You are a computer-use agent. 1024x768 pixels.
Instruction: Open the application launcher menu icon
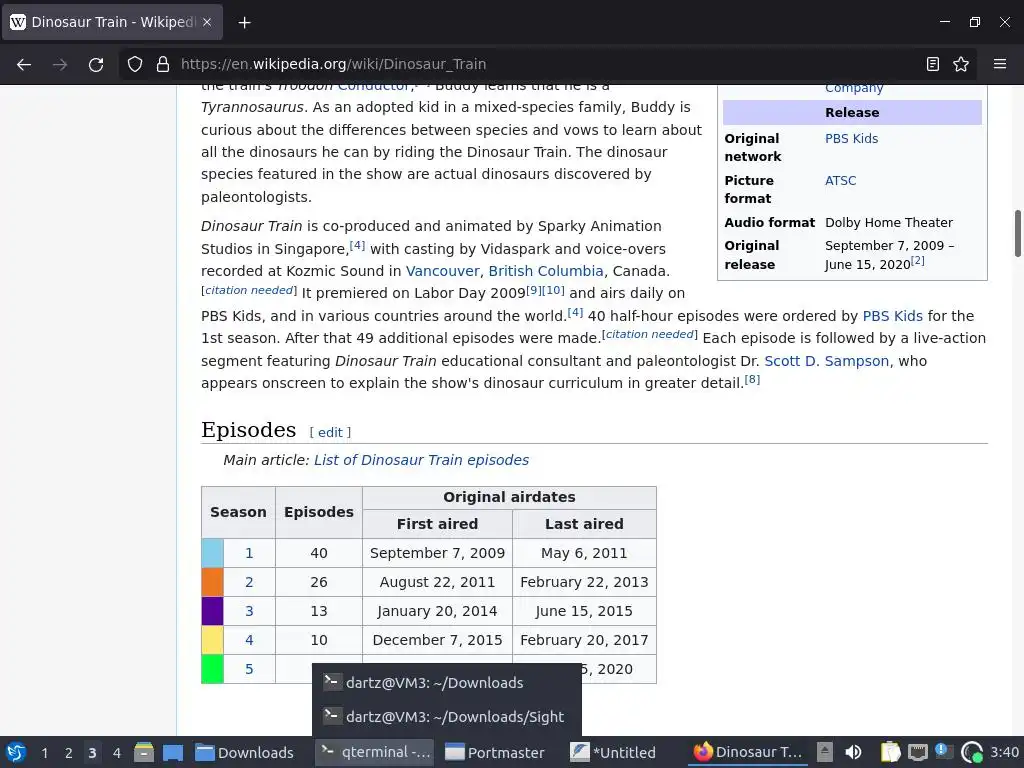click(16, 752)
